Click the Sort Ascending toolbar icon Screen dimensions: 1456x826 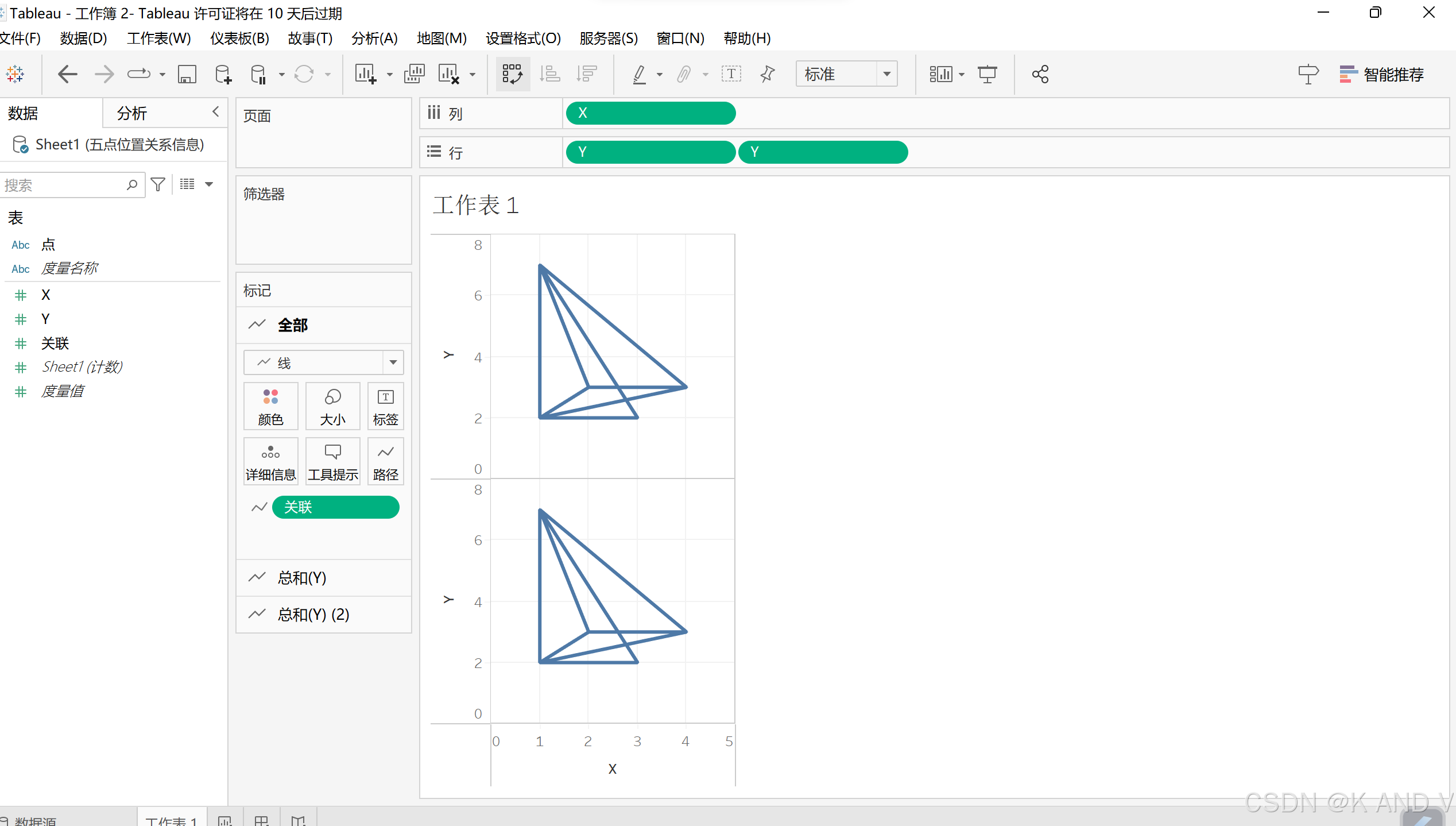click(x=550, y=74)
